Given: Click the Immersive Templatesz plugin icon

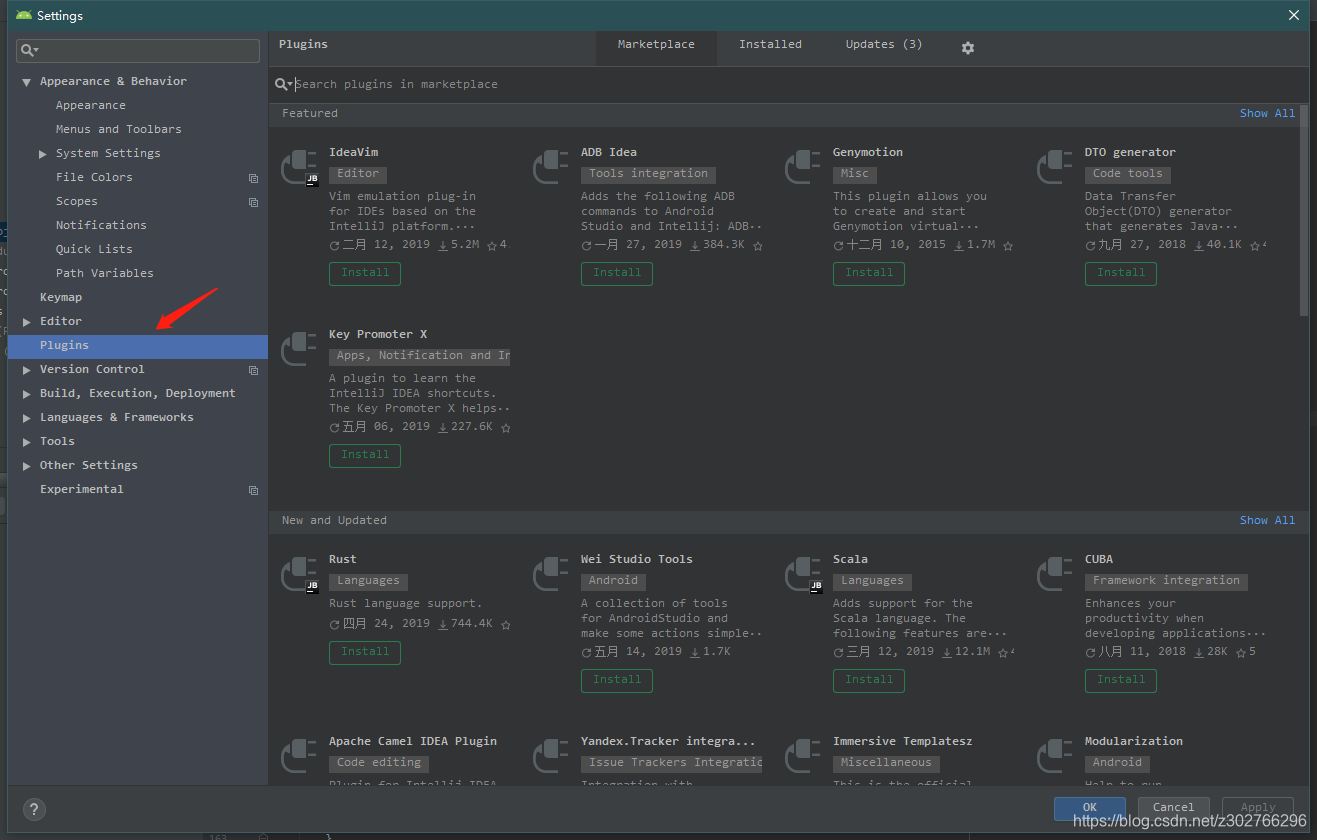Looking at the screenshot, I should point(803,756).
